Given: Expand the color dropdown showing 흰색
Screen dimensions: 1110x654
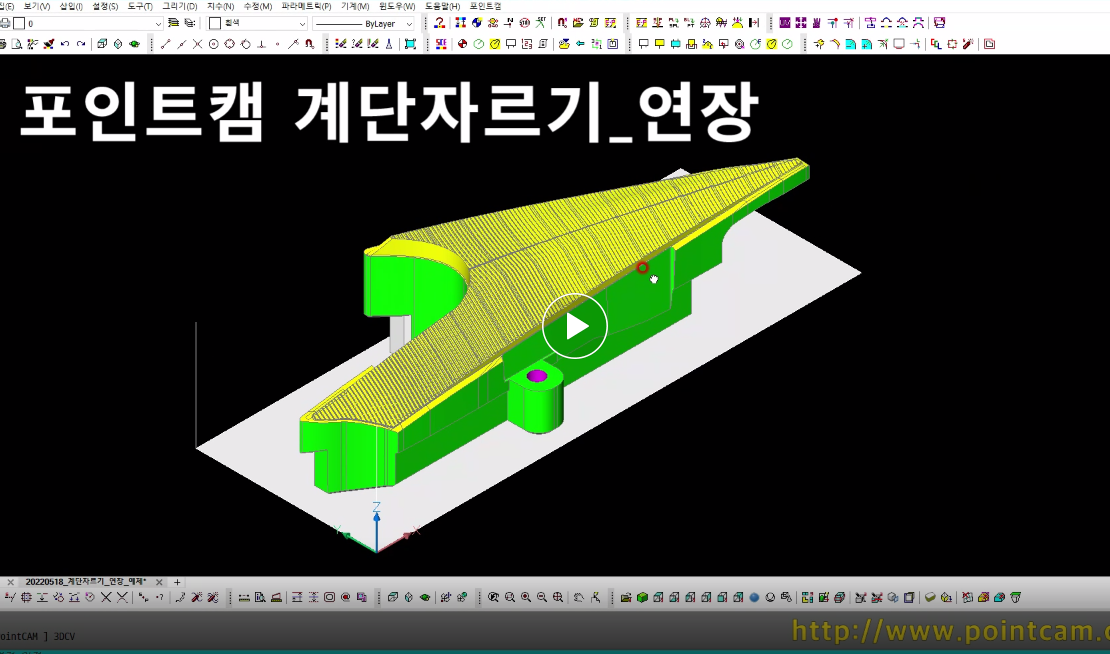Looking at the screenshot, I should tap(302, 23).
